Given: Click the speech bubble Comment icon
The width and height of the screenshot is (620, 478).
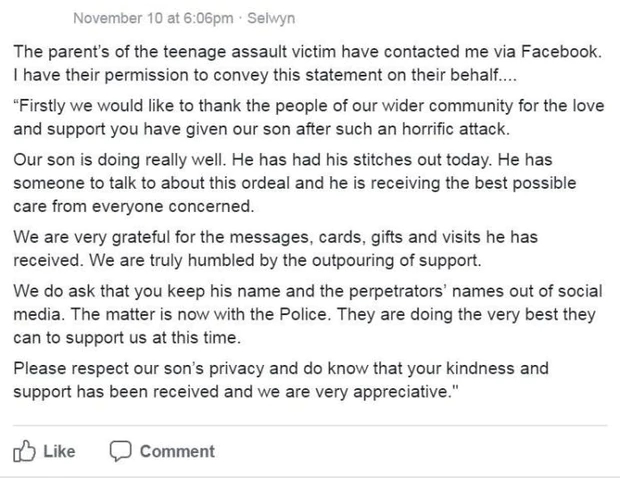Looking at the screenshot, I should 120,451.
